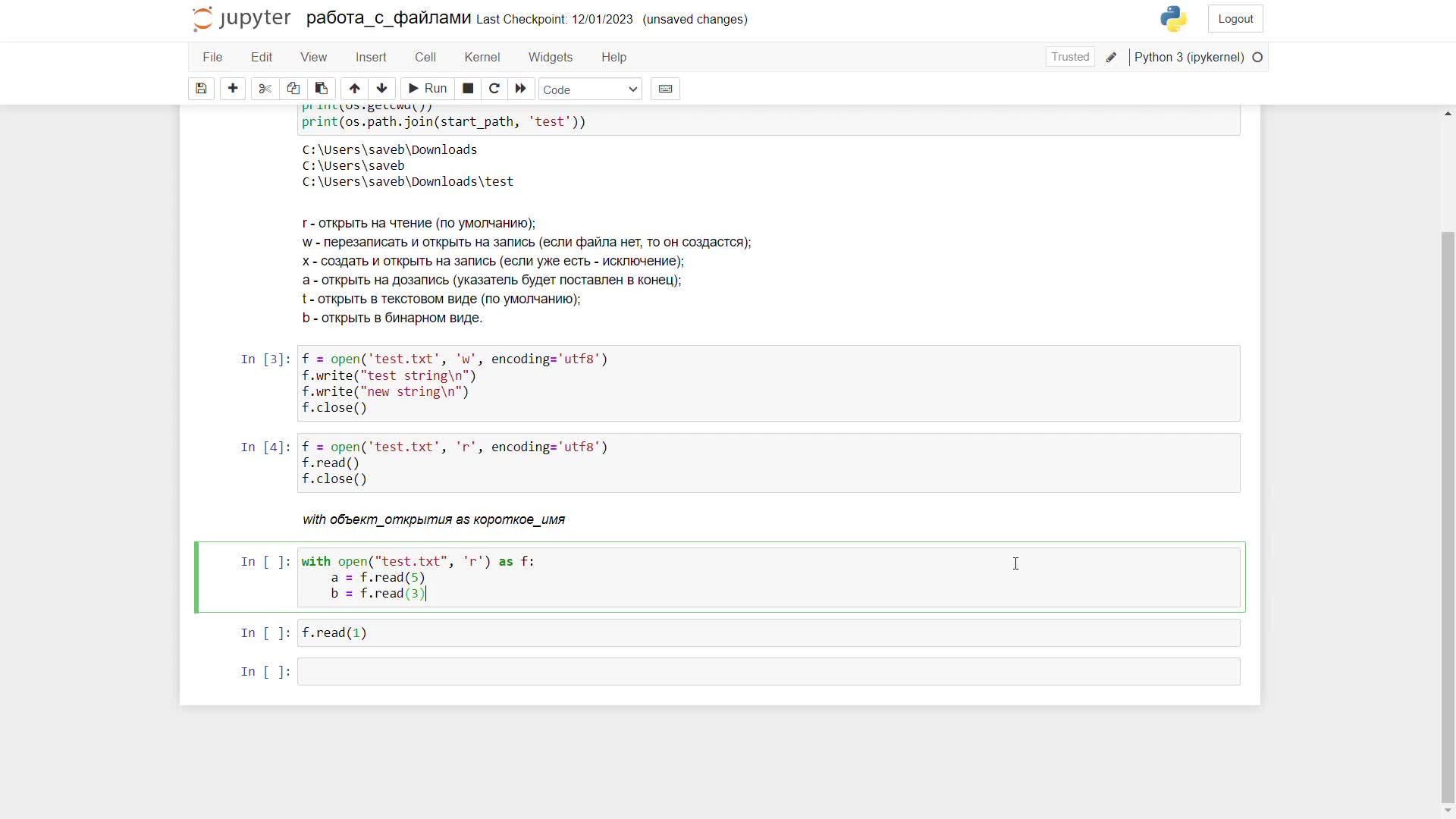This screenshot has height=819, width=1456.
Task: Click the In [3]: prompt label
Action: [265, 359]
